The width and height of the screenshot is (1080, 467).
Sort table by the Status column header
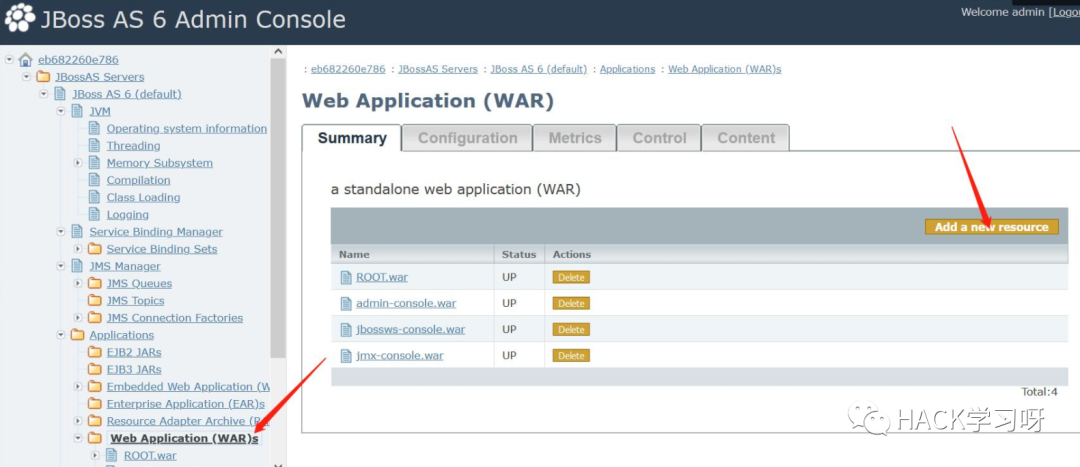coord(519,254)
